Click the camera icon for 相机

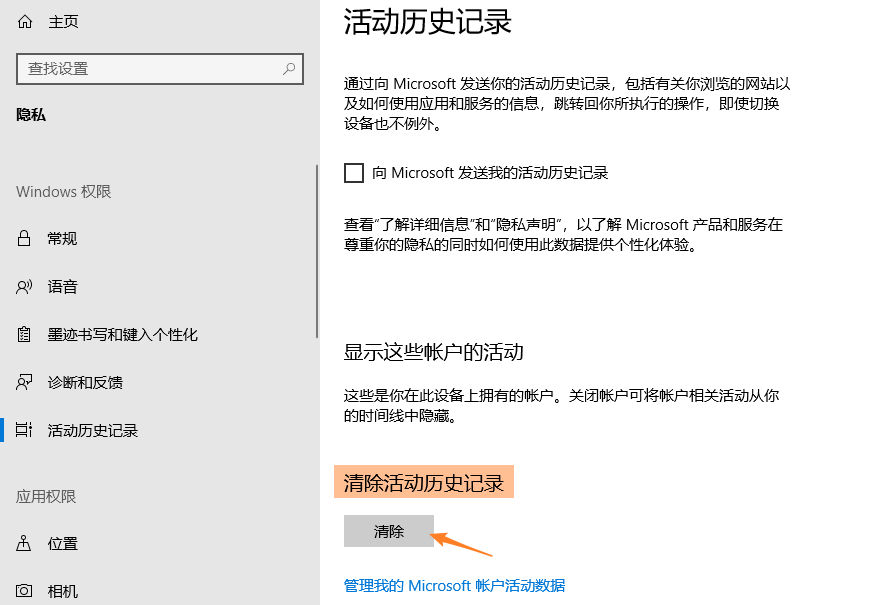click(24, 591)
